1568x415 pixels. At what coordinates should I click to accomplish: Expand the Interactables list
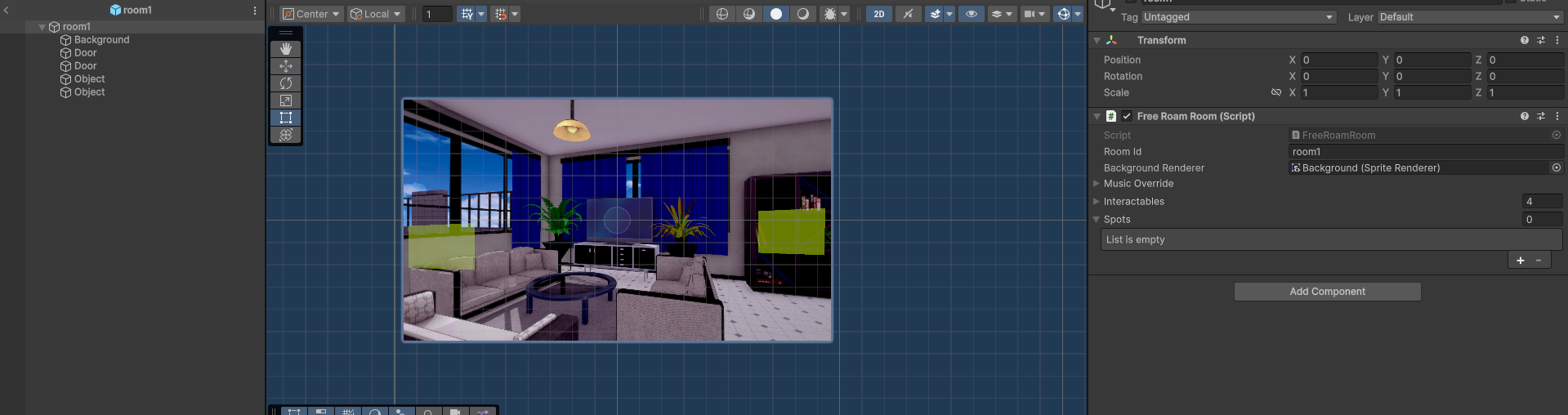tap(1097, 202)
